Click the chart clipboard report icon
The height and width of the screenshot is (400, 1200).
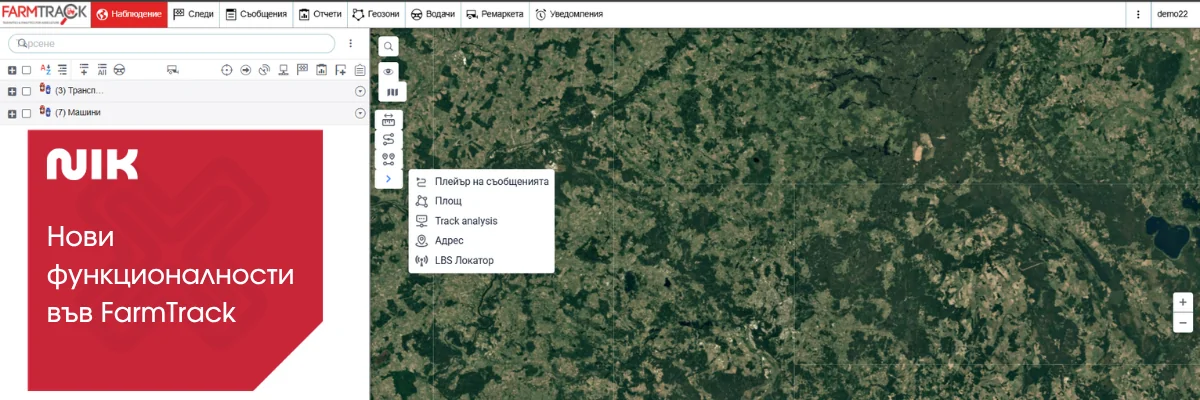(322, 70)
